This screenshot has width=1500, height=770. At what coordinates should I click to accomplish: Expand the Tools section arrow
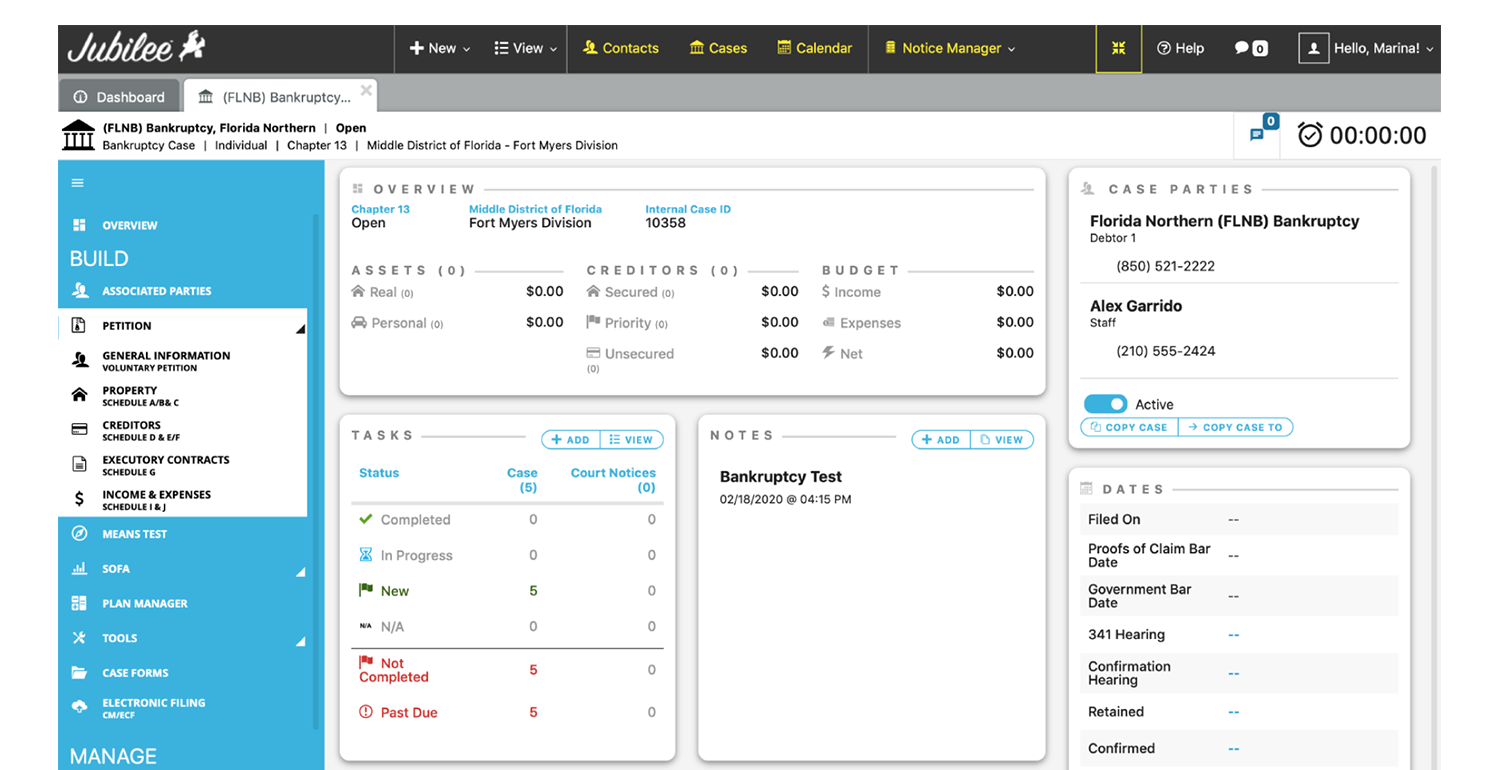300,642
